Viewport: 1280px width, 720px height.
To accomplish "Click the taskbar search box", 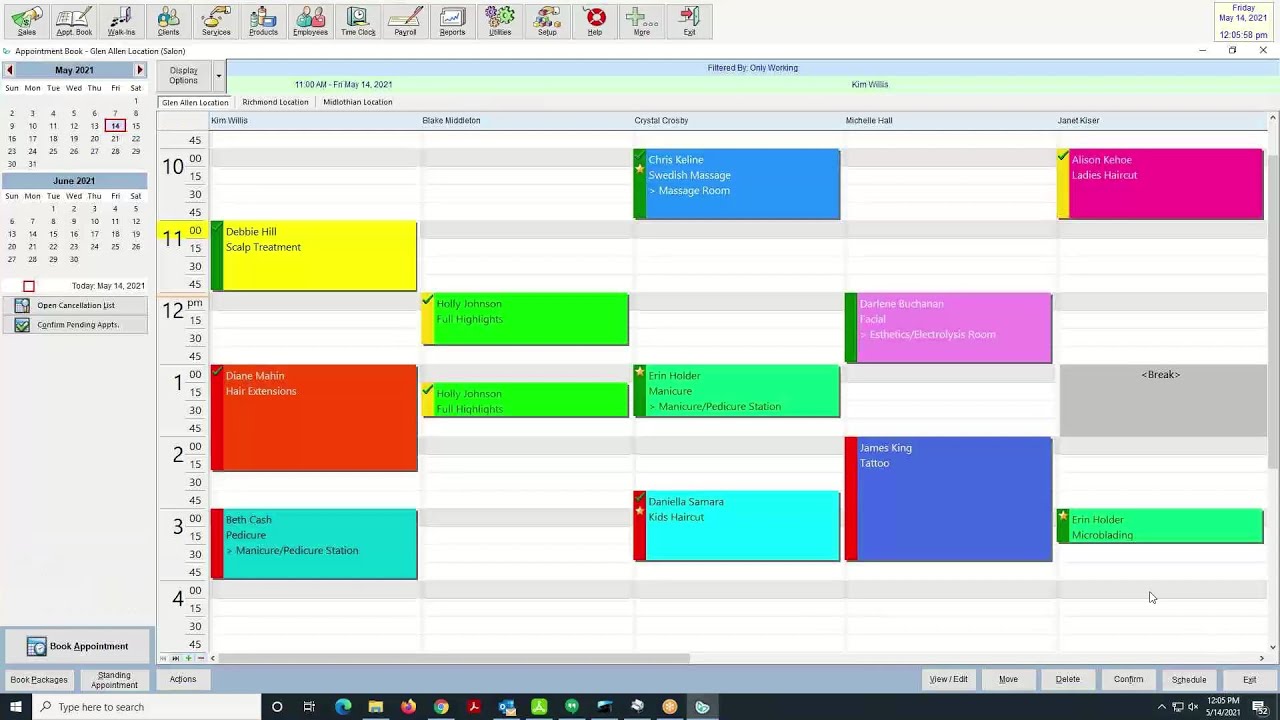I will tap(150, 707).
